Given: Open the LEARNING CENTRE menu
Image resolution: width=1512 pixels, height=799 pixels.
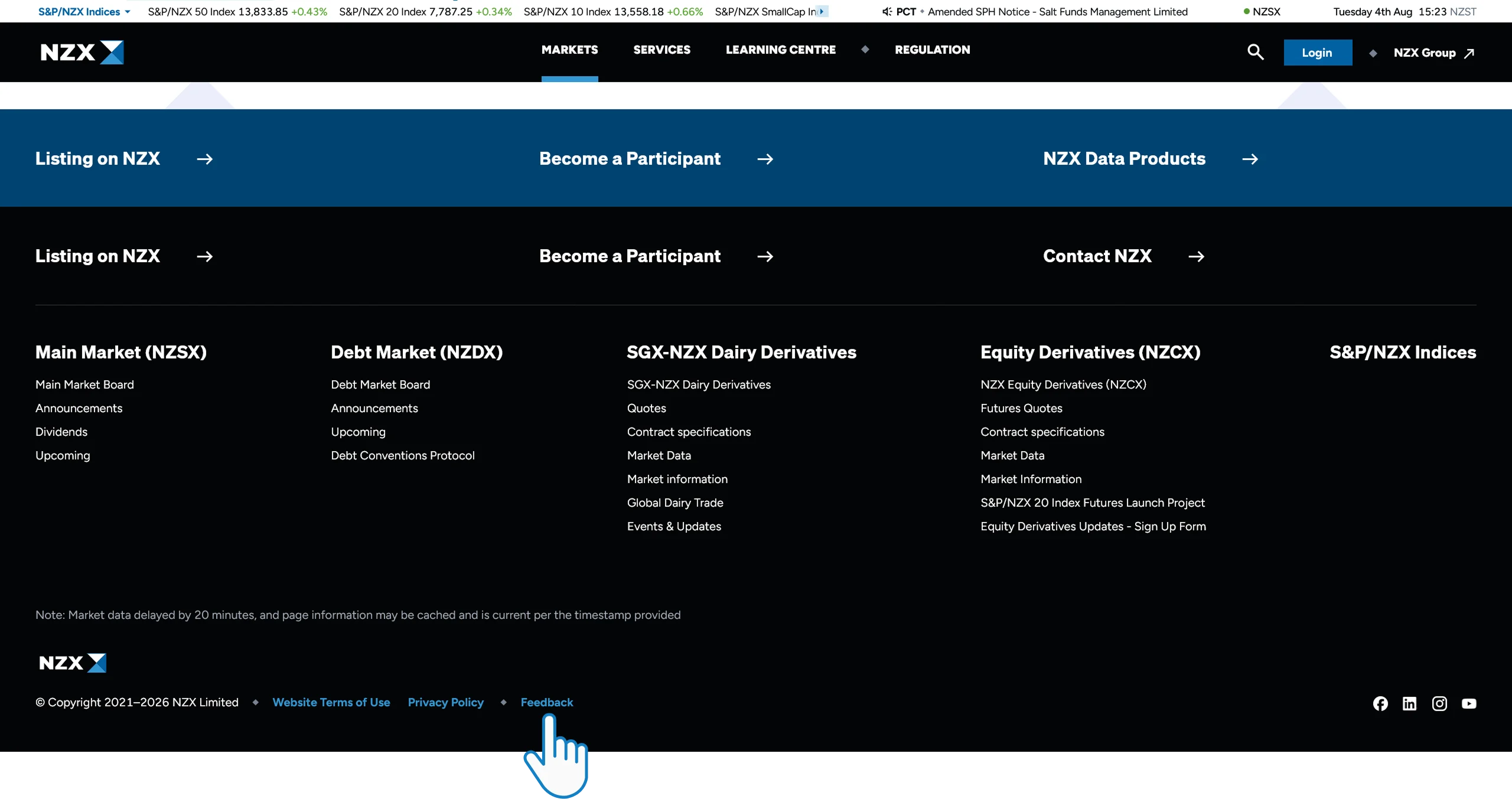Looking at the screenshot, I should [x=781, y=50].
